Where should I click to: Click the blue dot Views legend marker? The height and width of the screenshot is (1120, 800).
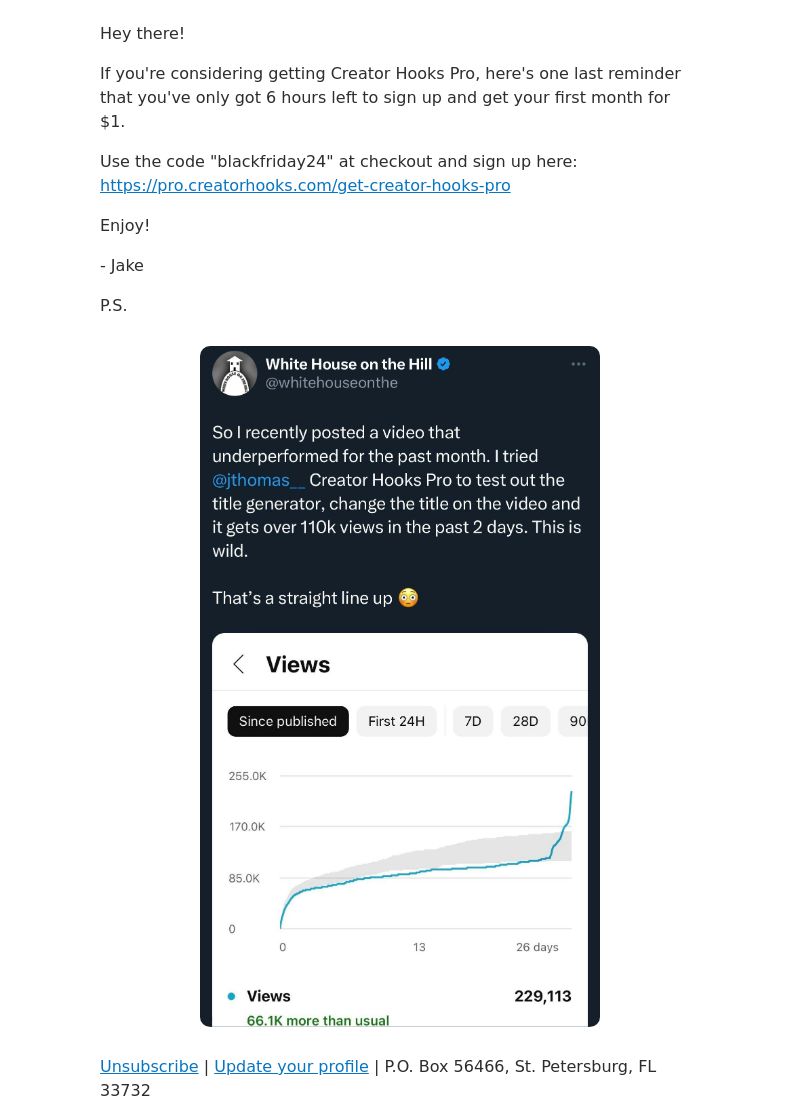pyautogui.click(x=231, y=996)
